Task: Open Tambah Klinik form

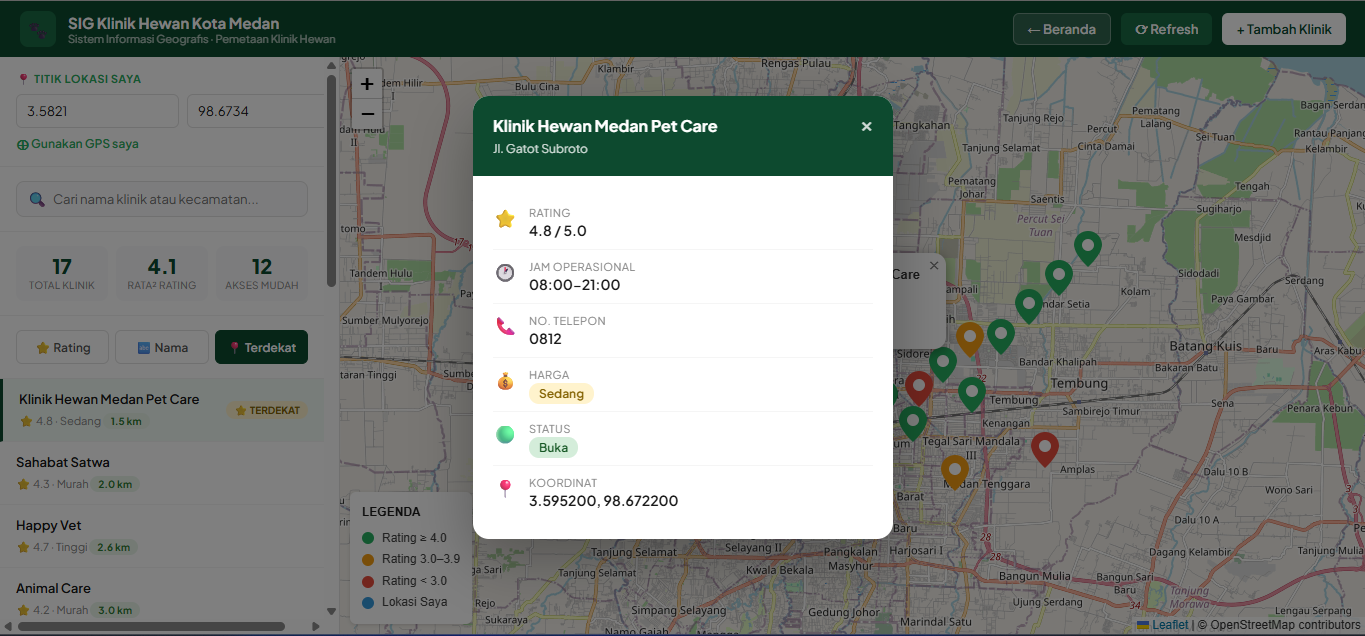Action: tap(1284, 29)
